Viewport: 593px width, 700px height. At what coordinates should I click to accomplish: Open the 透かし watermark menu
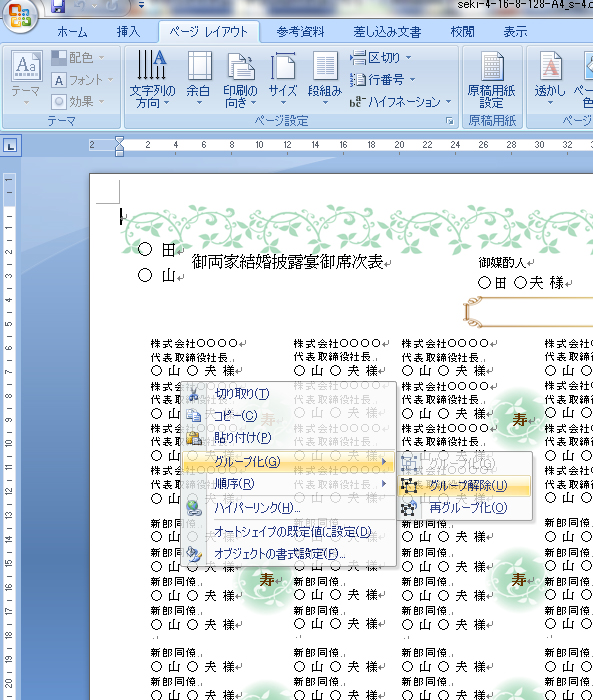(x=550, y=79)
